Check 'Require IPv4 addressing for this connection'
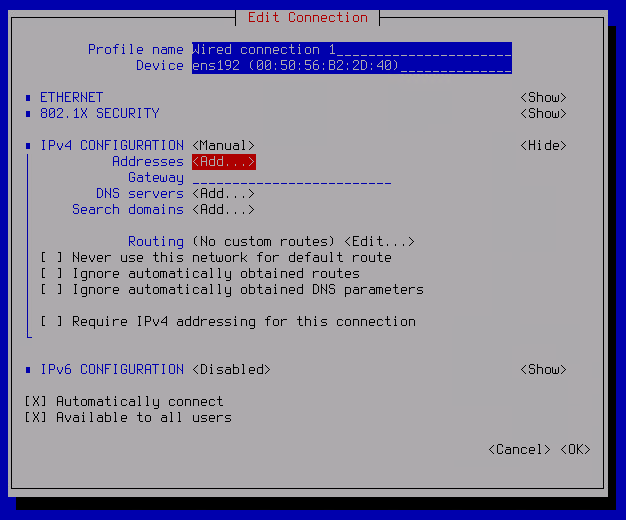The image size is (626, 520). pos(52,322)
